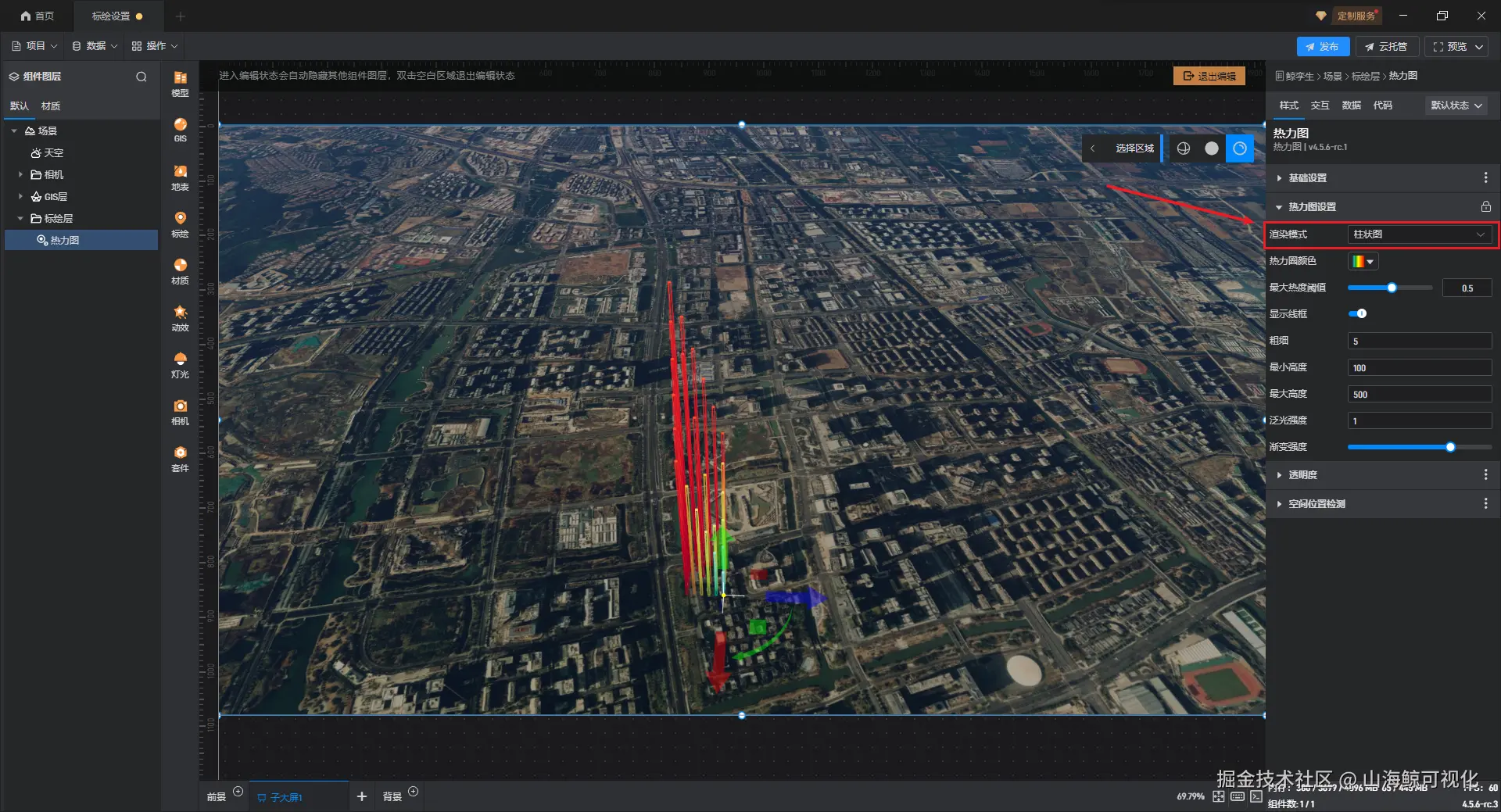This screenshot has width=1501, height=812.
Task: Open the 标绘 (plotting) component category
Action: [180, 224]
